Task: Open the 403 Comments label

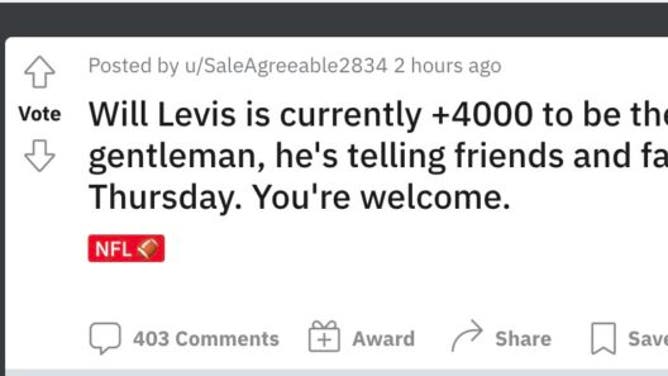Action: [206, 339]
